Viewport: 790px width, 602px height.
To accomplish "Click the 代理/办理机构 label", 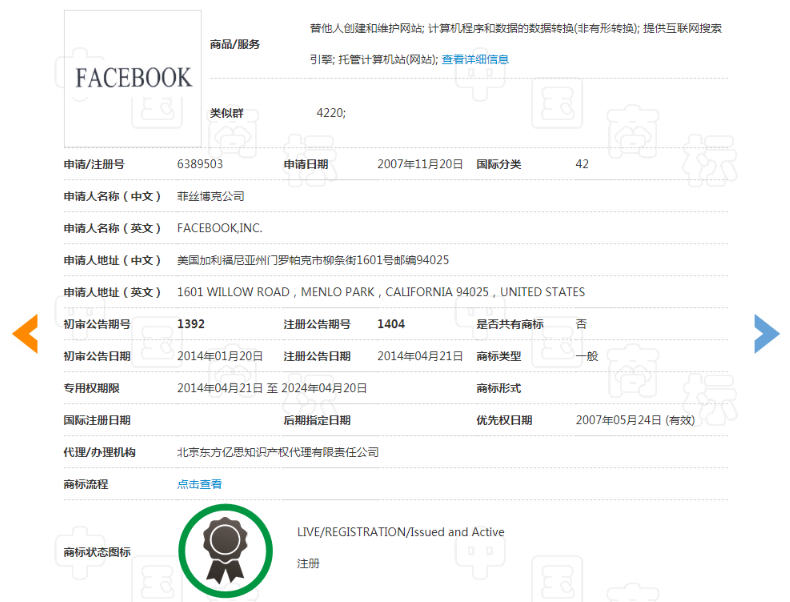I will 99,452.
